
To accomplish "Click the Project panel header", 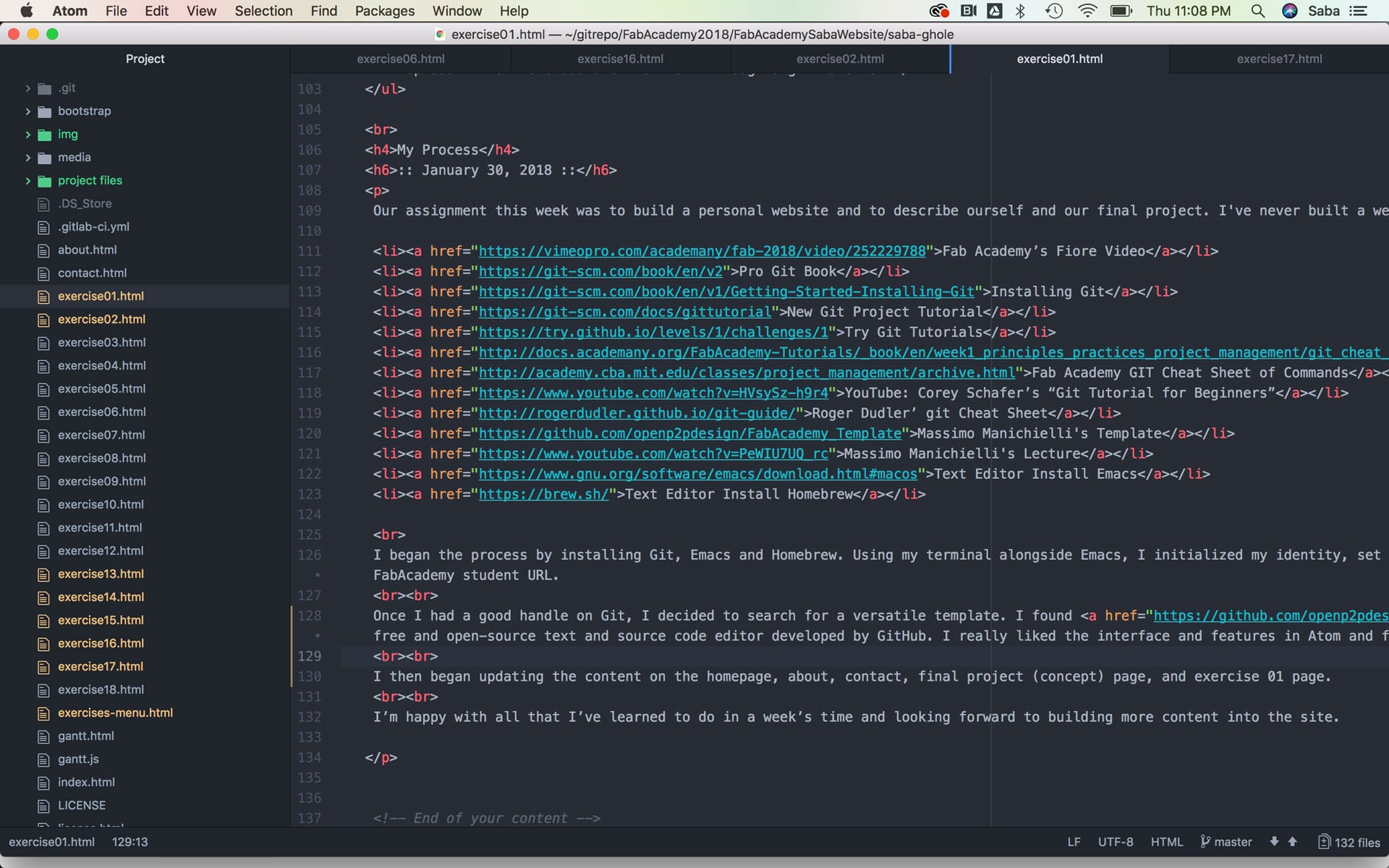I will (145, 59).
